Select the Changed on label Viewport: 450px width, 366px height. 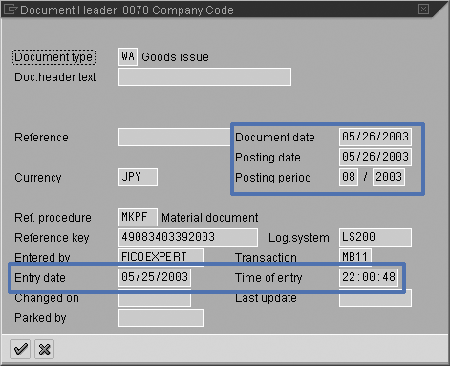(x=46, y=298)
